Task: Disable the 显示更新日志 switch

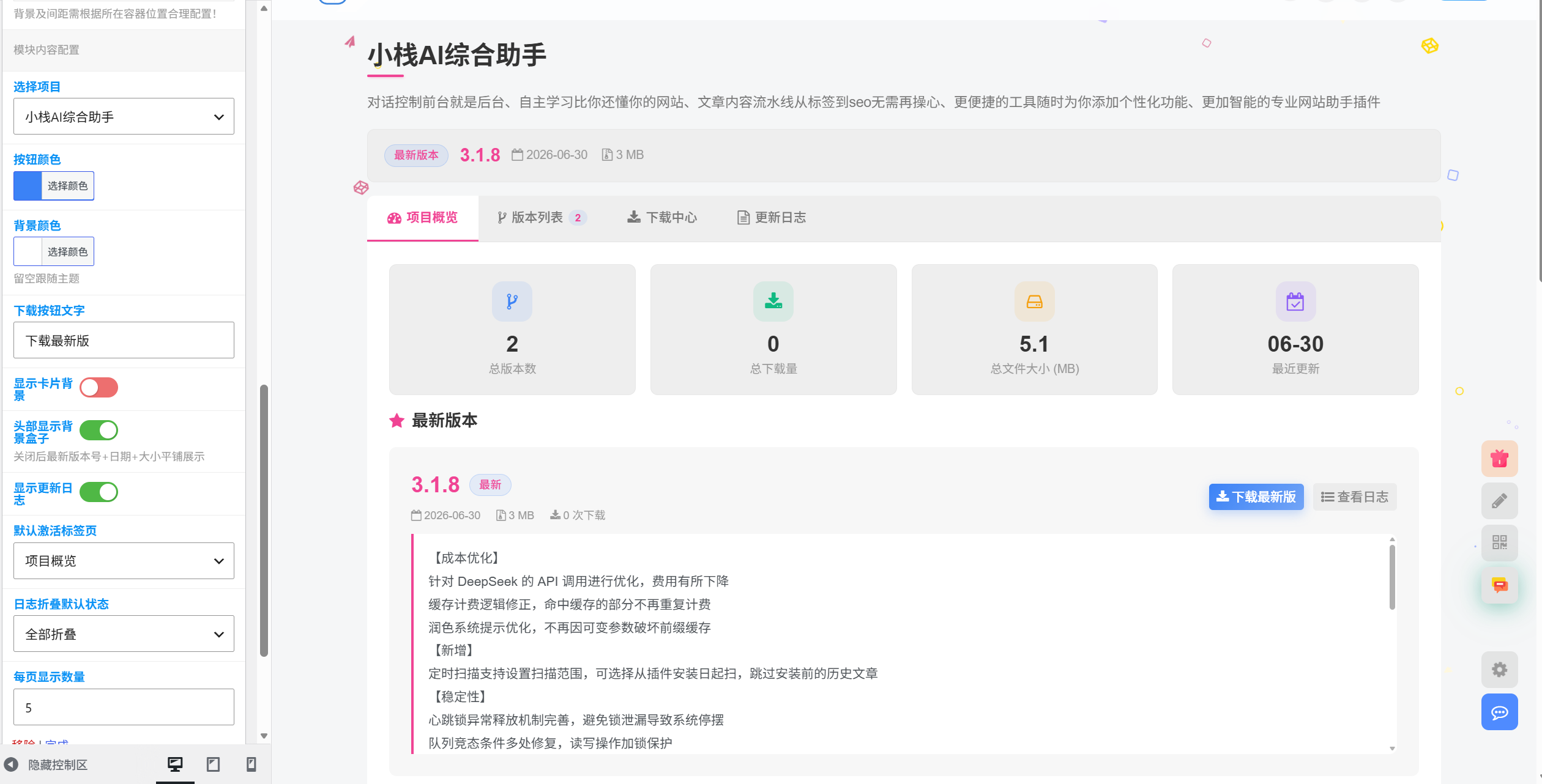Action: tap(99, 492)
